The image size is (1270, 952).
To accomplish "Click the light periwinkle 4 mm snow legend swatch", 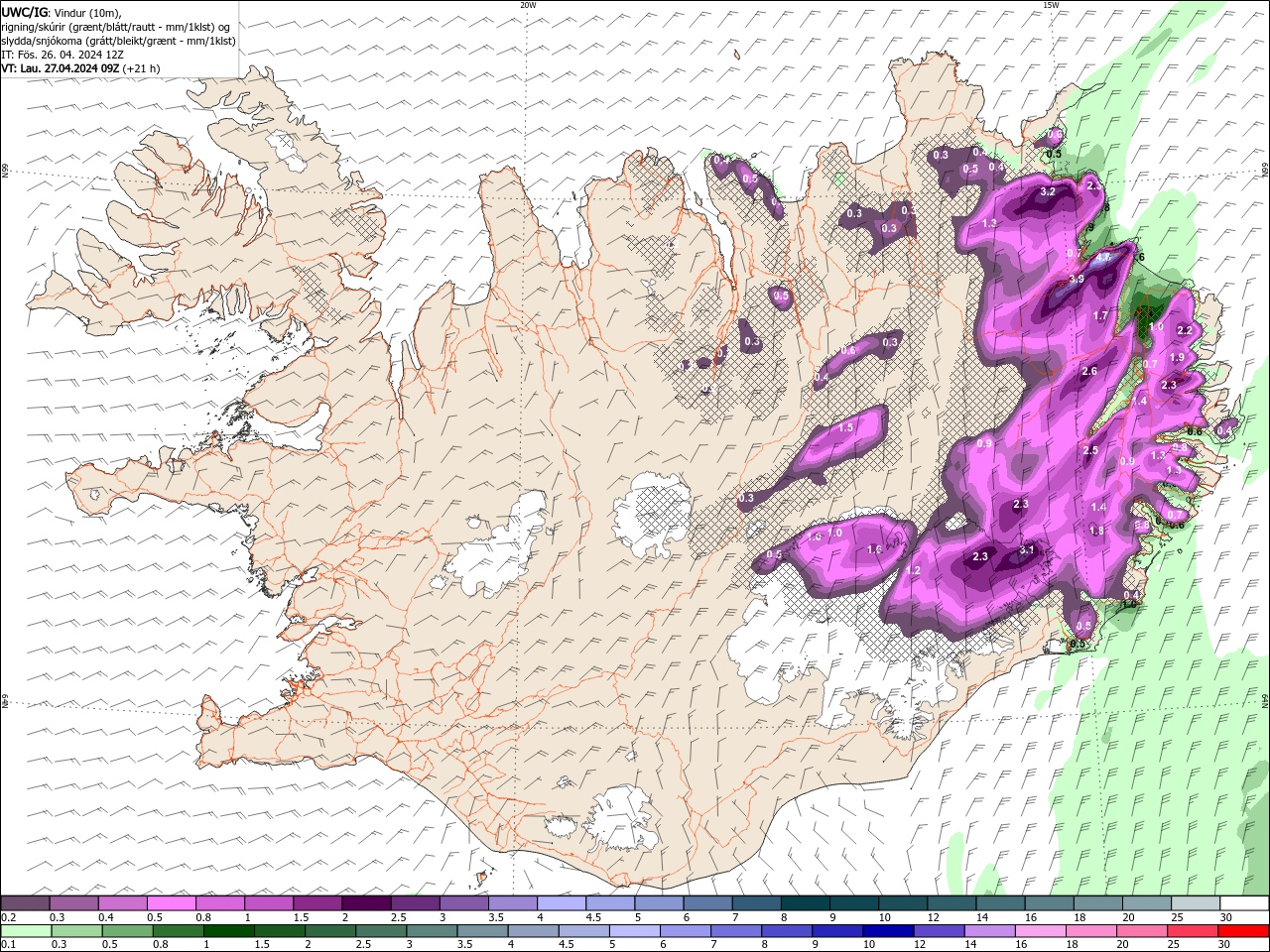I will tap(562, 903).
